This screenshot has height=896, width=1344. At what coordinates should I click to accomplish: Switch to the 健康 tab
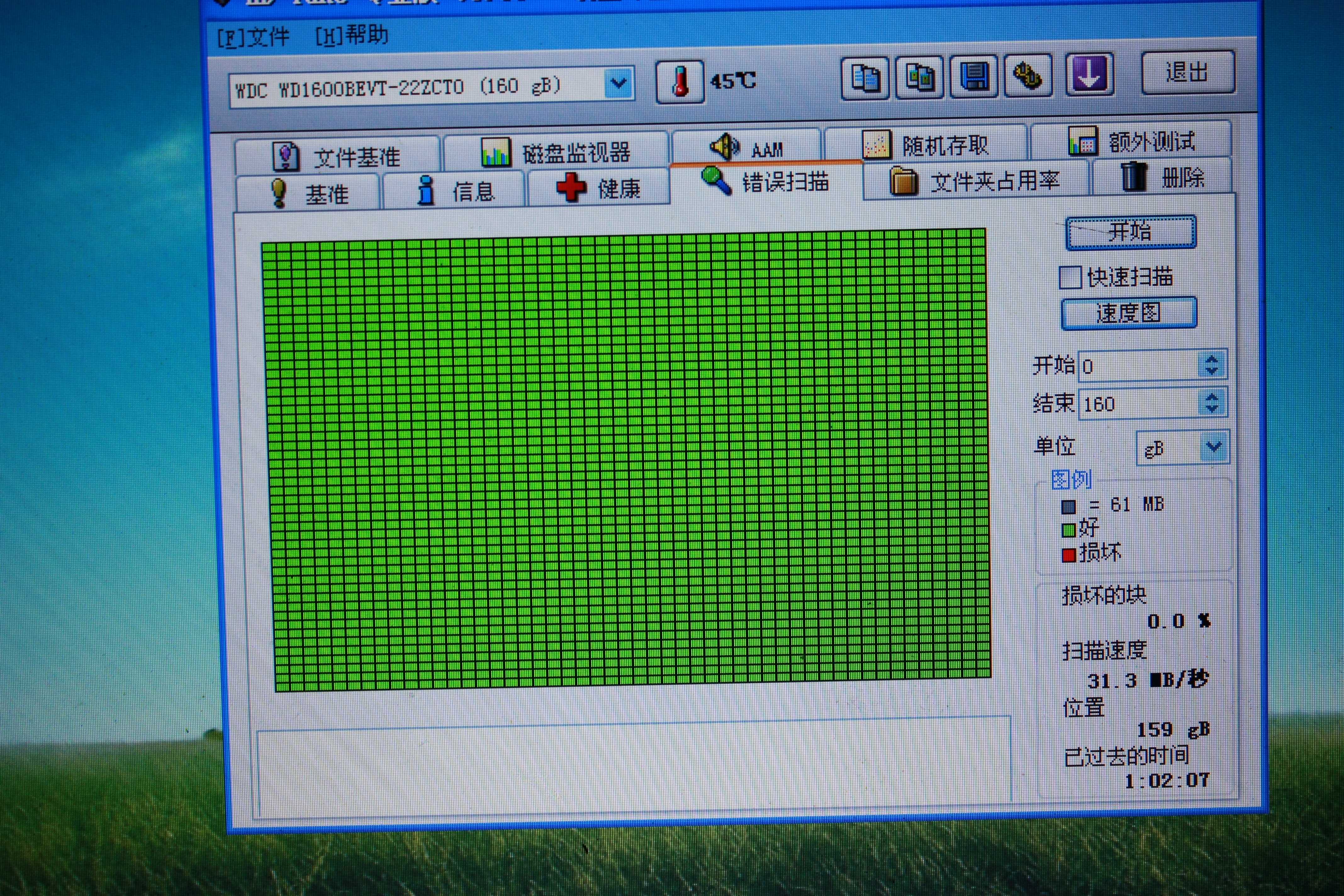[598, 188]
